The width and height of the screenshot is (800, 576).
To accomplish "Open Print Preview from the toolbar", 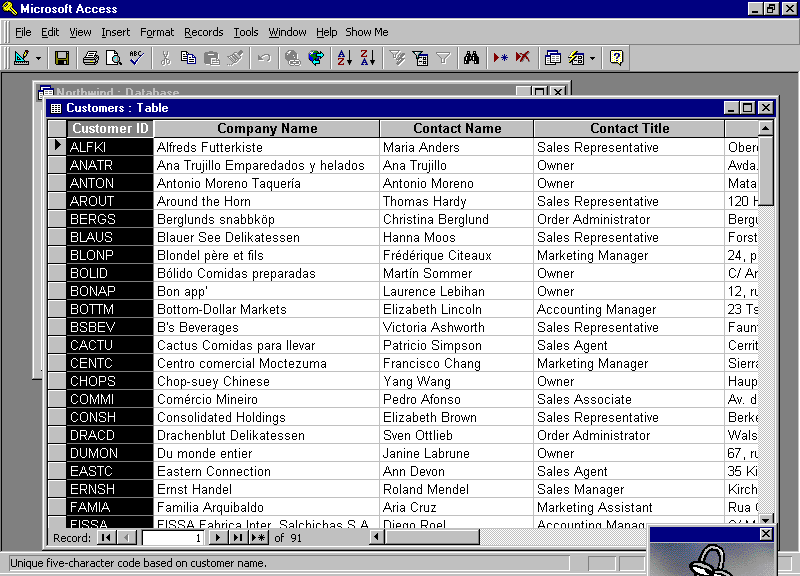I will [114, 58].
